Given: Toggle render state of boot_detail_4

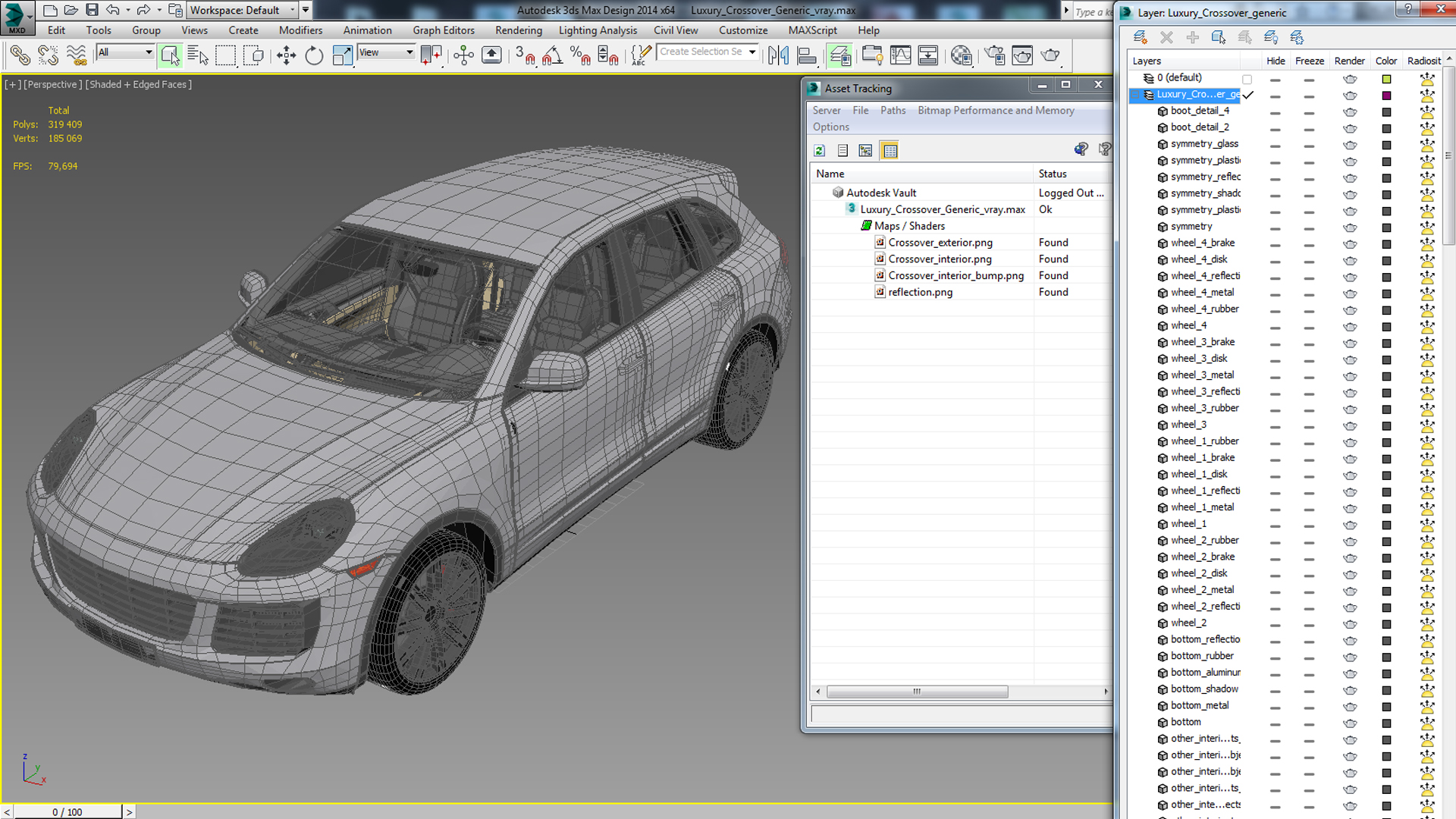Looking at the screenshot, I should (x=1350, y=111).
